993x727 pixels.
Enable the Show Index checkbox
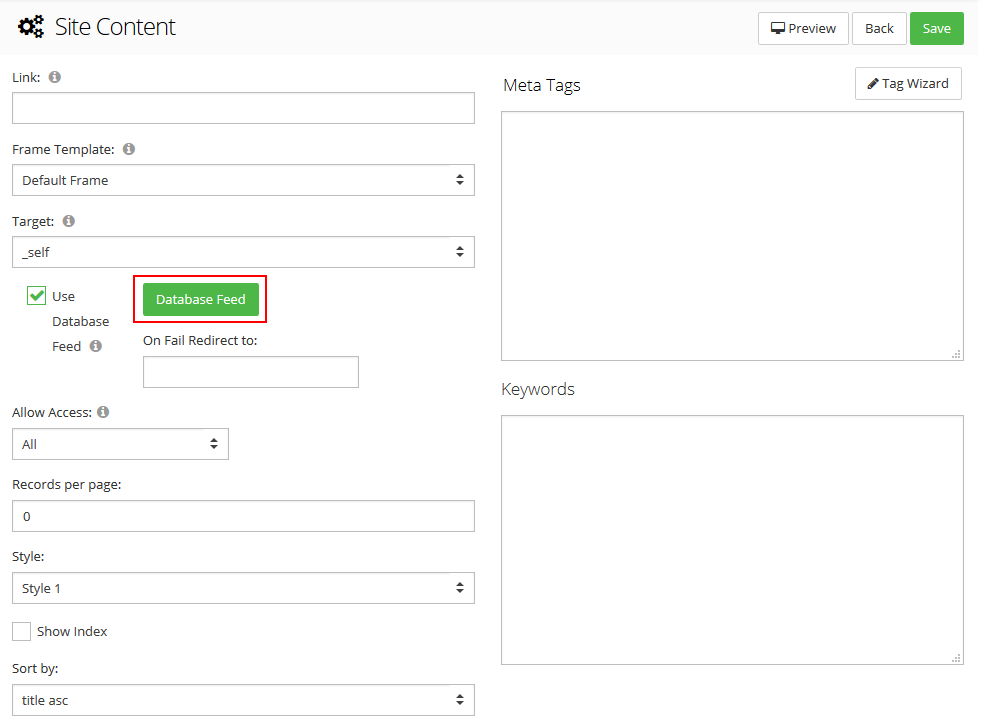pyautogui.click(x=21, y=631)
